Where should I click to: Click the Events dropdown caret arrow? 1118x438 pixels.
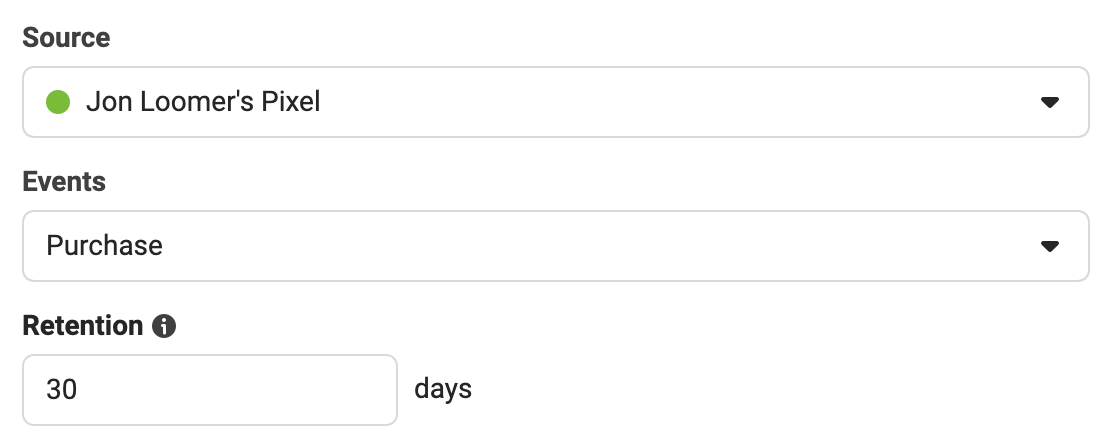click(1049, 246)
